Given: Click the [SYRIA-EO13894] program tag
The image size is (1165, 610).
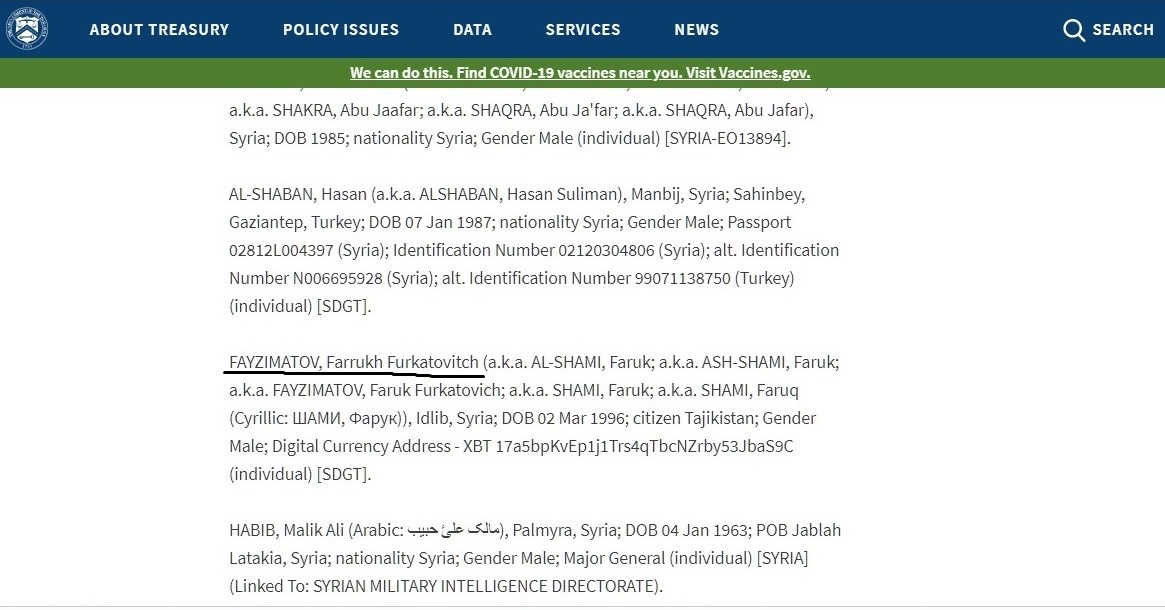Looking at the screenshot, I should 727,138.
